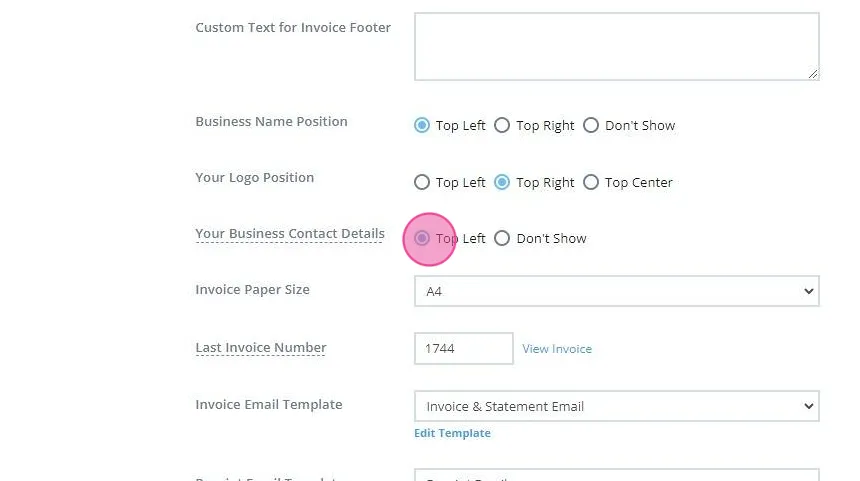Choose Don't Show for Business Name Position

point(591,126)
